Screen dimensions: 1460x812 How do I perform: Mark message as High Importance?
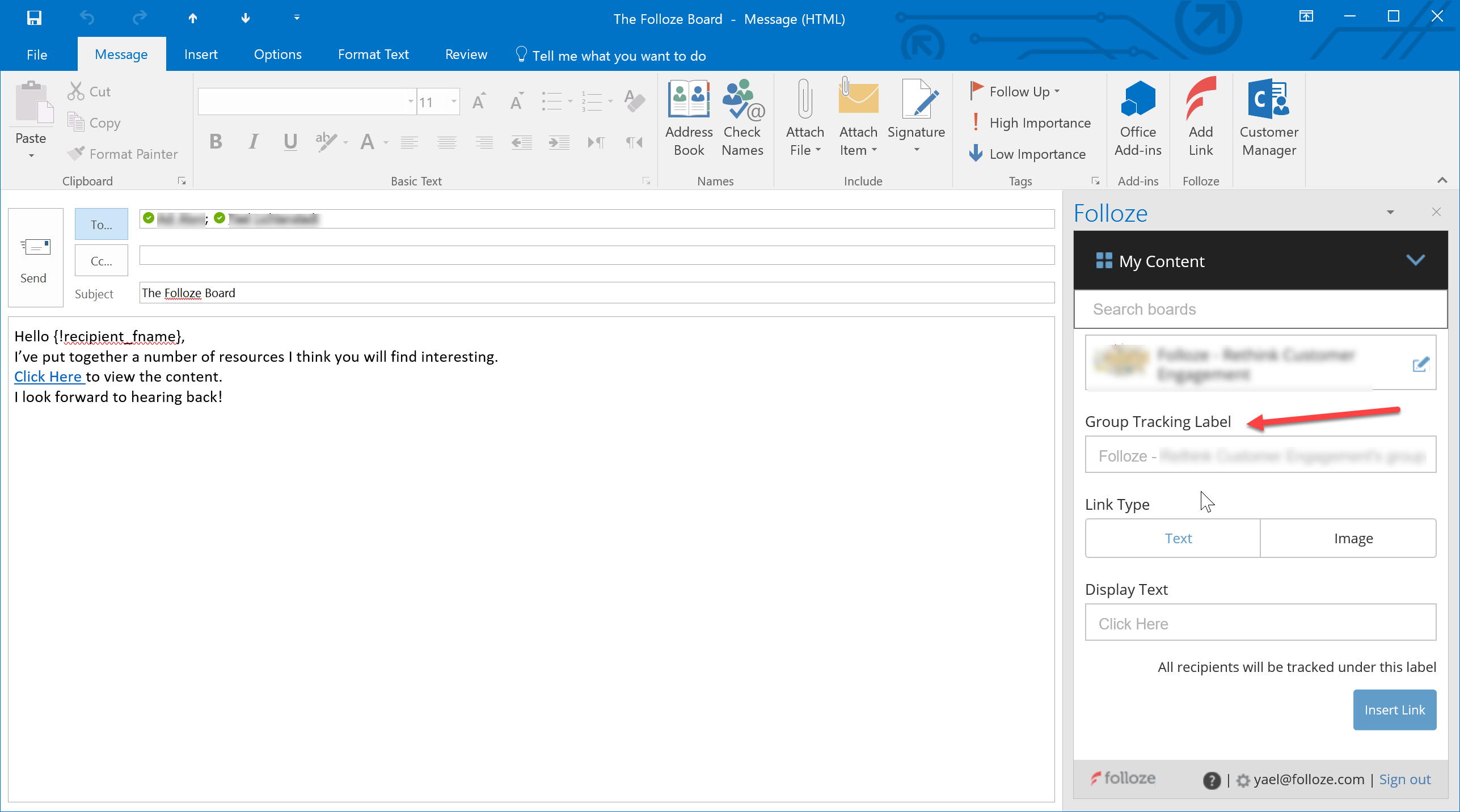tap(1030, 122)
